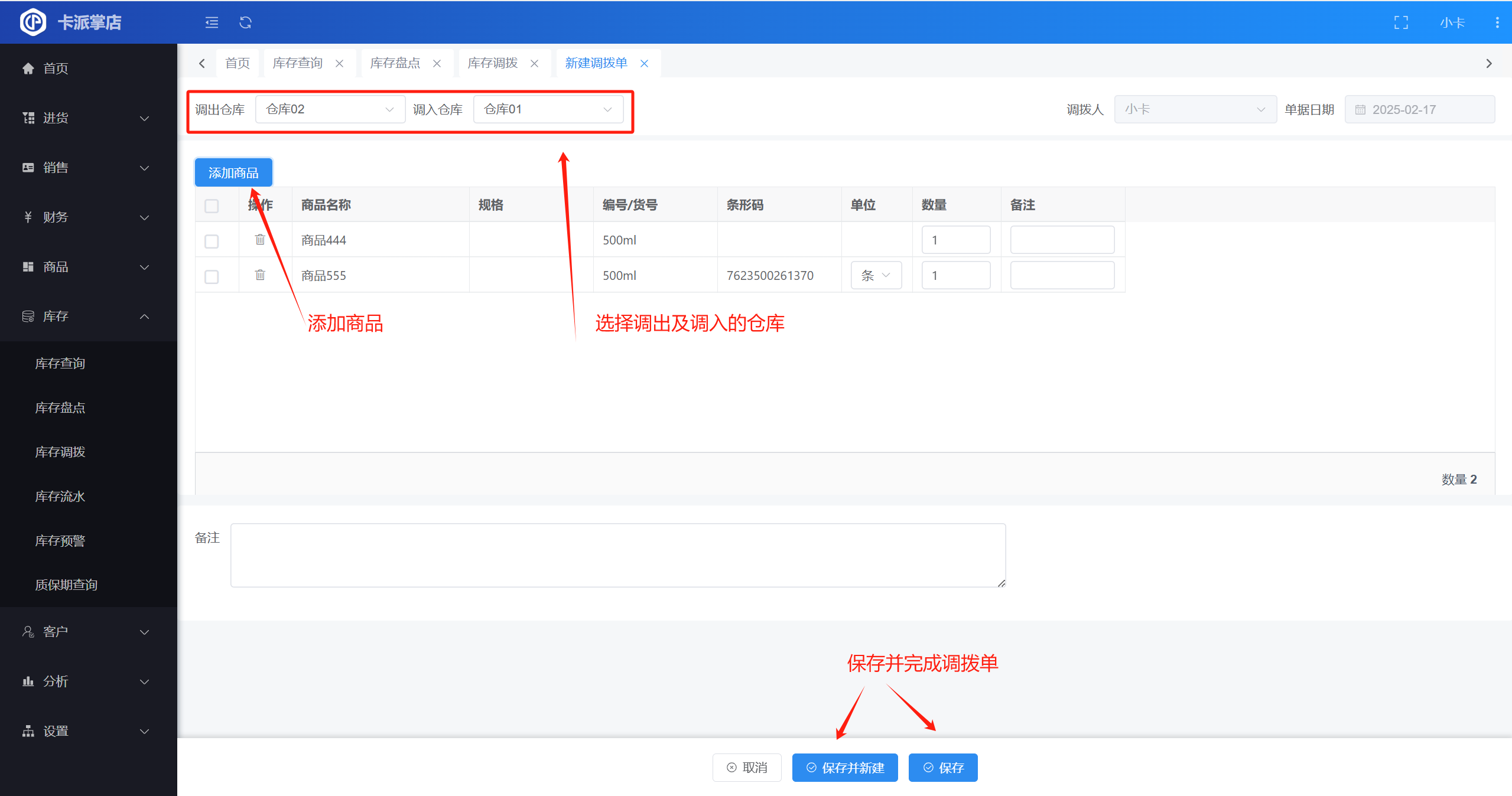Delete the 商品555 row via trash icon
The width and height of the screenshot is (1512, 796).
(x=260, y=275)
